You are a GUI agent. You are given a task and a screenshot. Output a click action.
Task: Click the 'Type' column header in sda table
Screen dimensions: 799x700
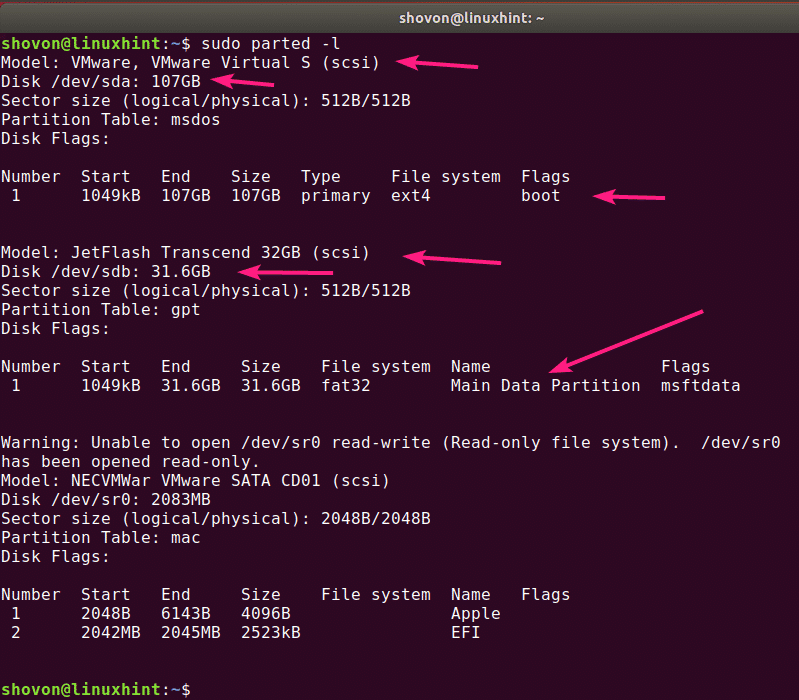321,177
